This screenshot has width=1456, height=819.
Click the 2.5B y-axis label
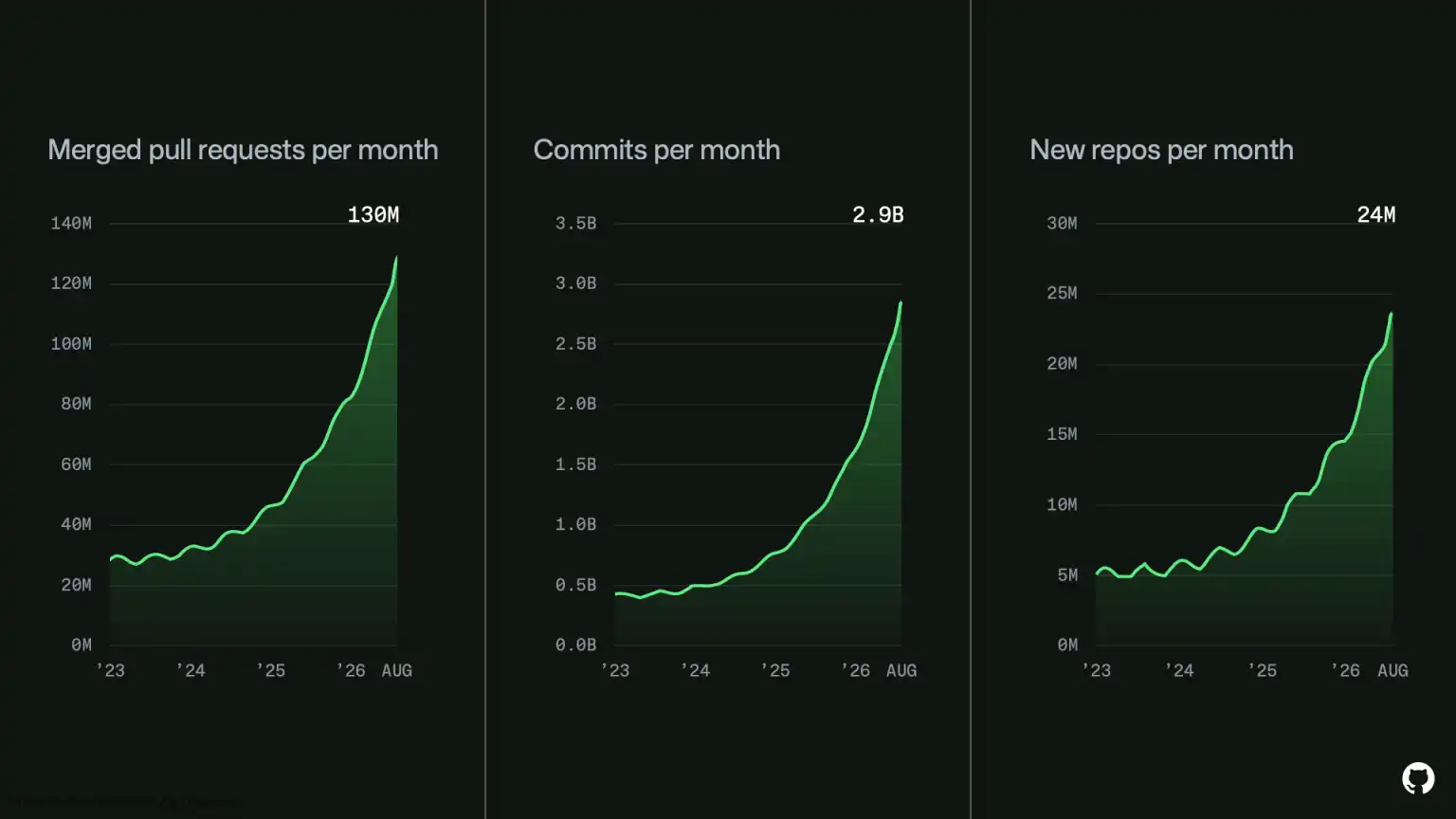(x=576, y=344)
